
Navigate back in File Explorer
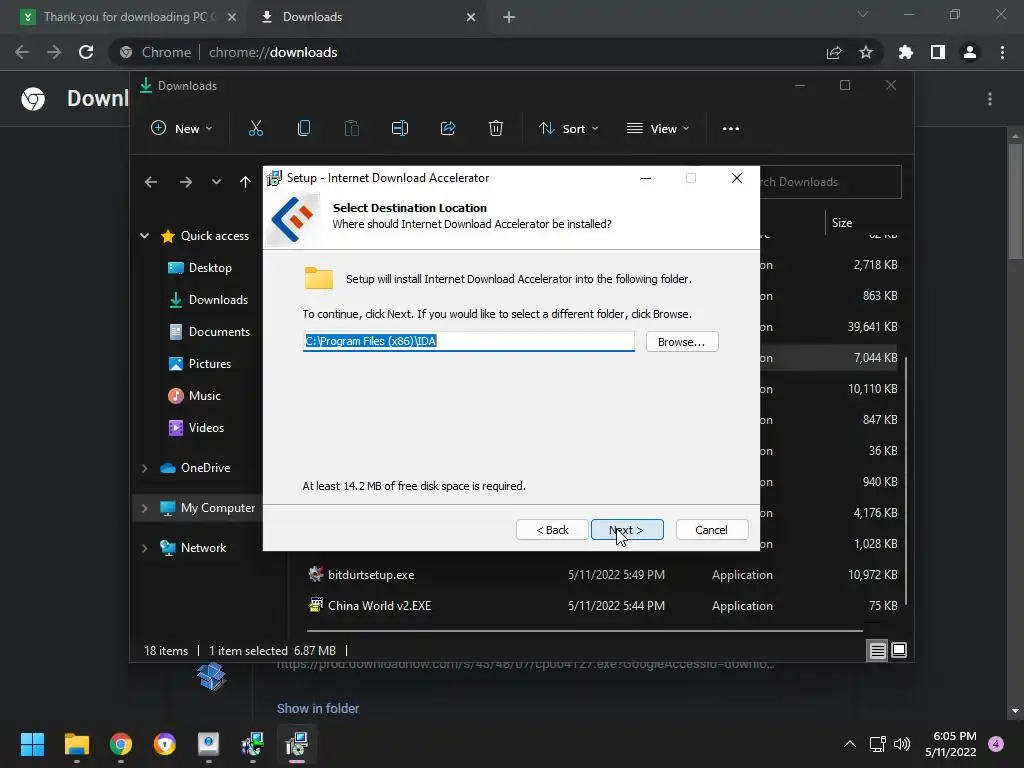coord(151,182)
